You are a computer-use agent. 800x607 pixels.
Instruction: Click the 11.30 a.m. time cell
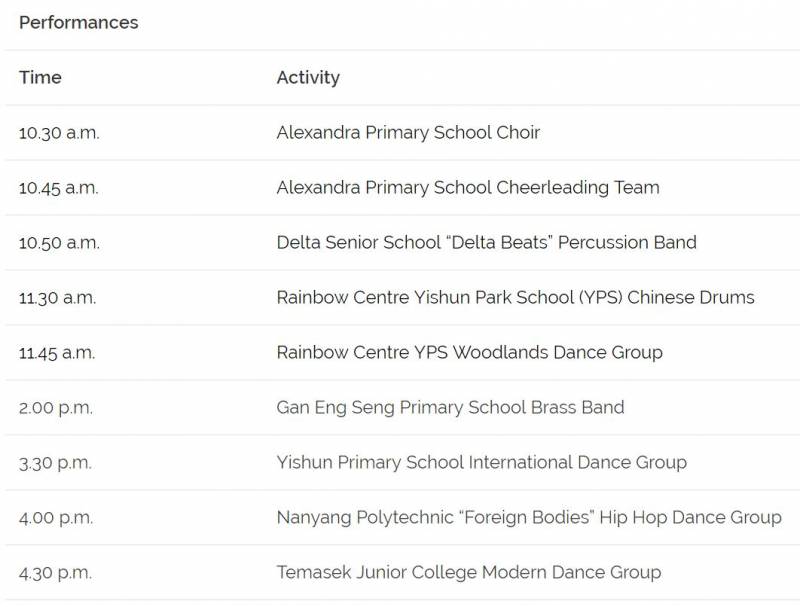click(x=58, y=297)
